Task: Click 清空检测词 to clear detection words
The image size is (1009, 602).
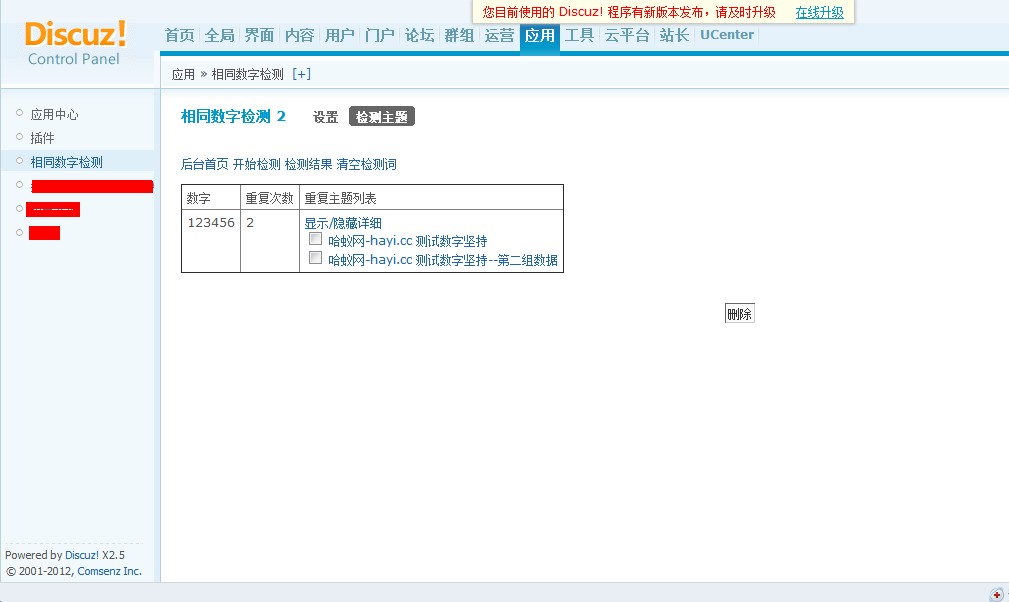Action: pos(365,164)
